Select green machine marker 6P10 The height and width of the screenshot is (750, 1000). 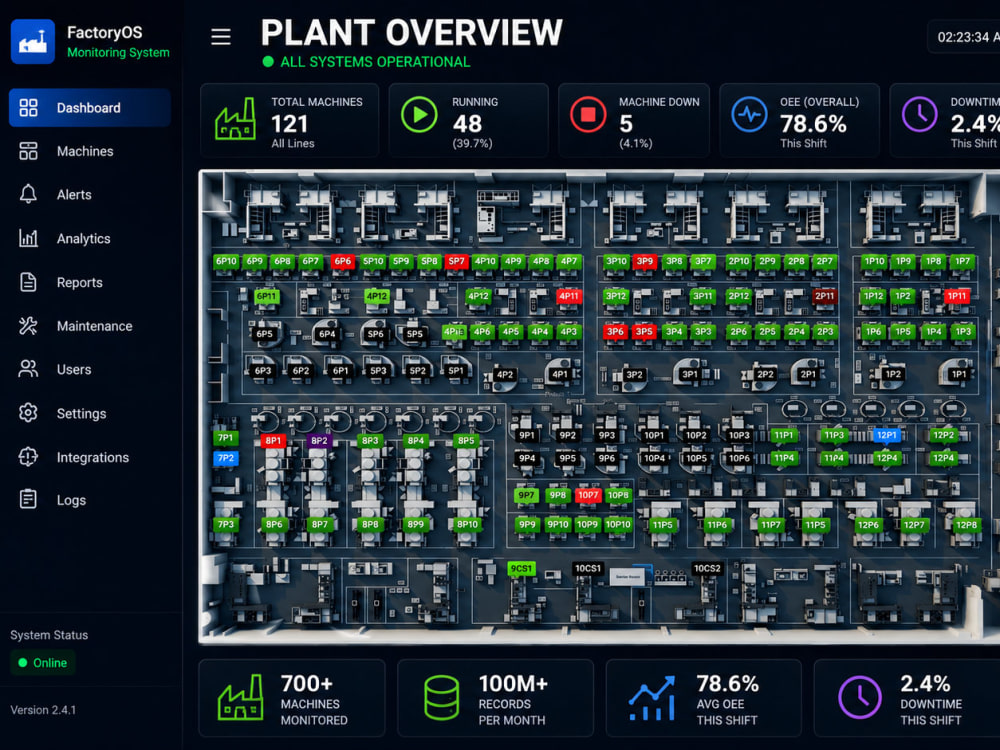(x=226, y=261)
